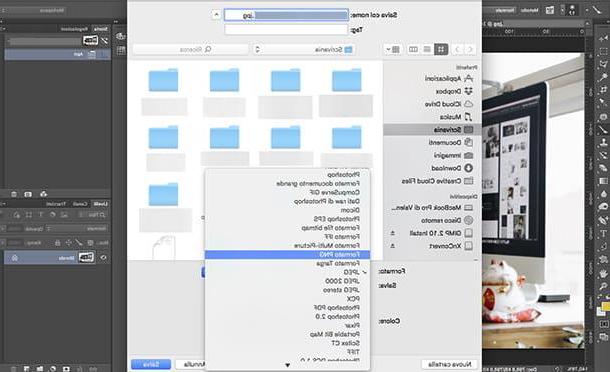Image resolution: width=610 pixels, height=372 pixels.
Task: Choose CompuServe GIF from format list
Action: (287, 192)
